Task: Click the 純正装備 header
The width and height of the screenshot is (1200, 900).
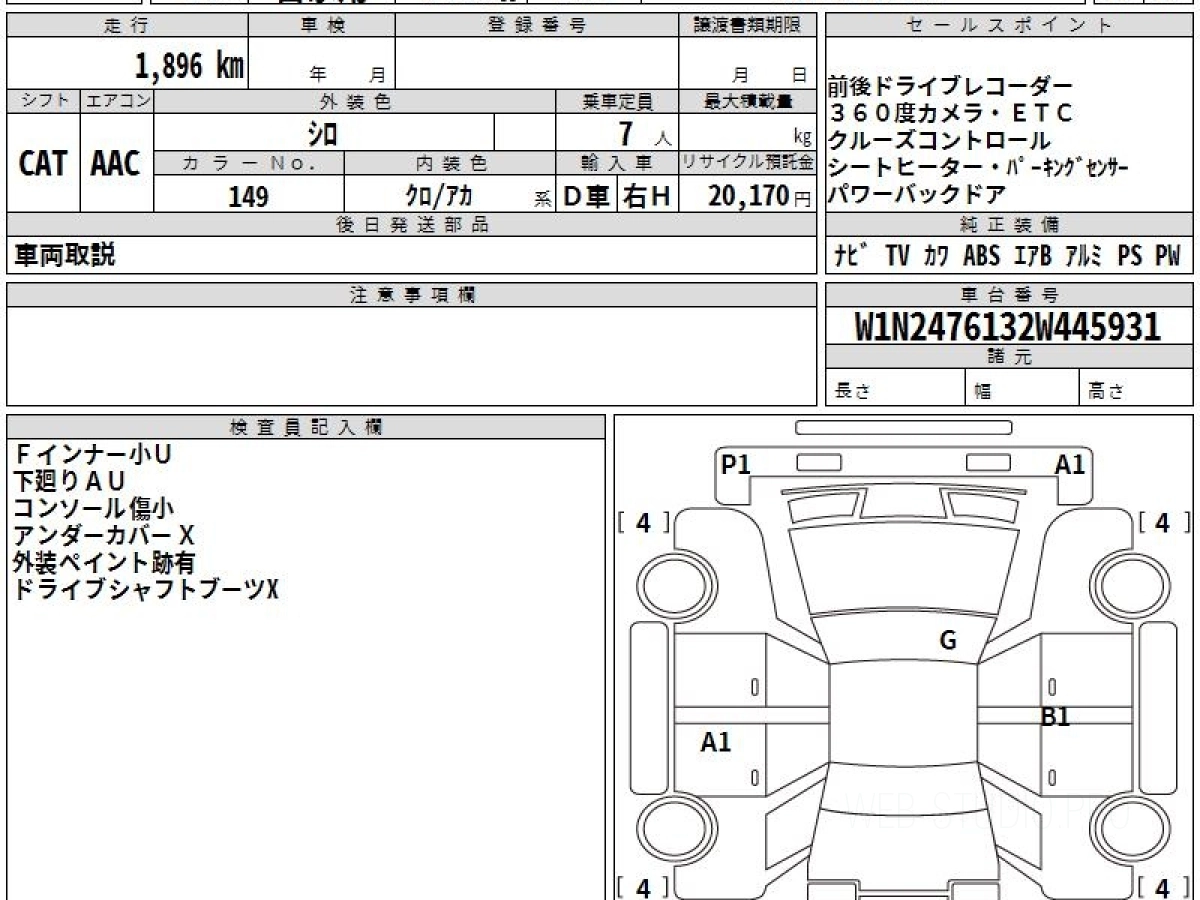Action: click(1009, 225)
